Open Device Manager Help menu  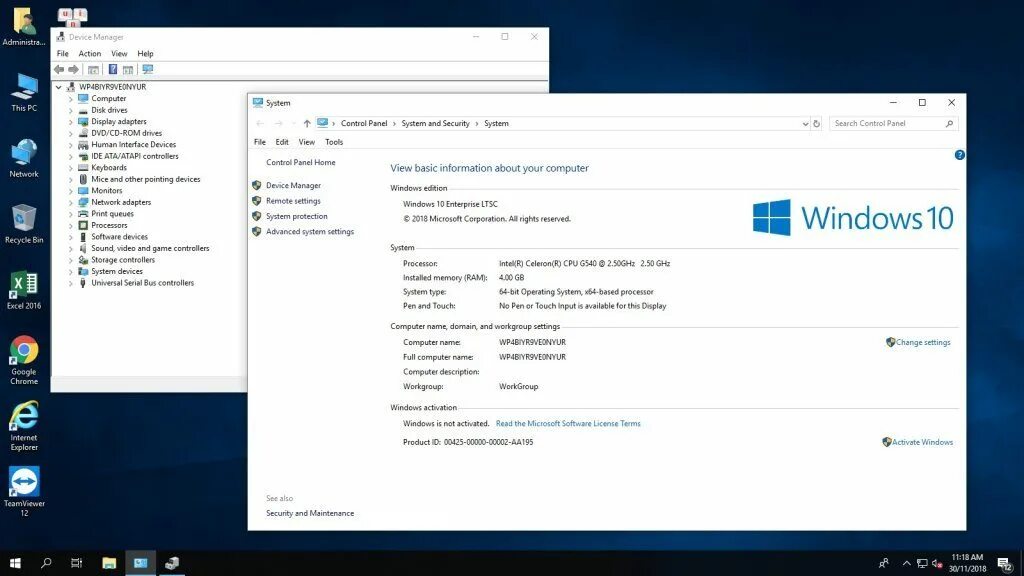click(x=145, y=54)
